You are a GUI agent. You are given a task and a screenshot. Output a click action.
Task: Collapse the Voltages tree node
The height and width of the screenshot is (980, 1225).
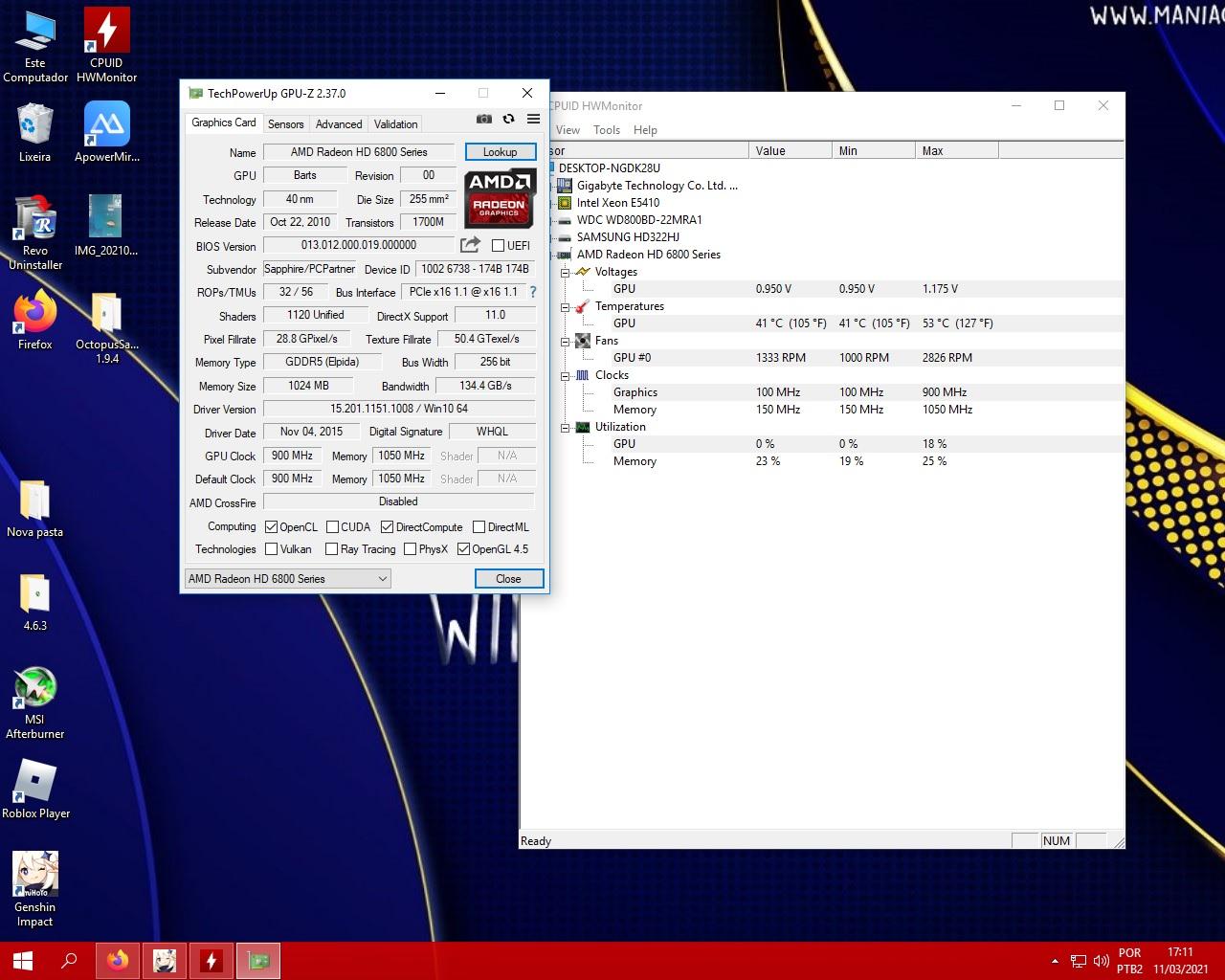point(565,272)
